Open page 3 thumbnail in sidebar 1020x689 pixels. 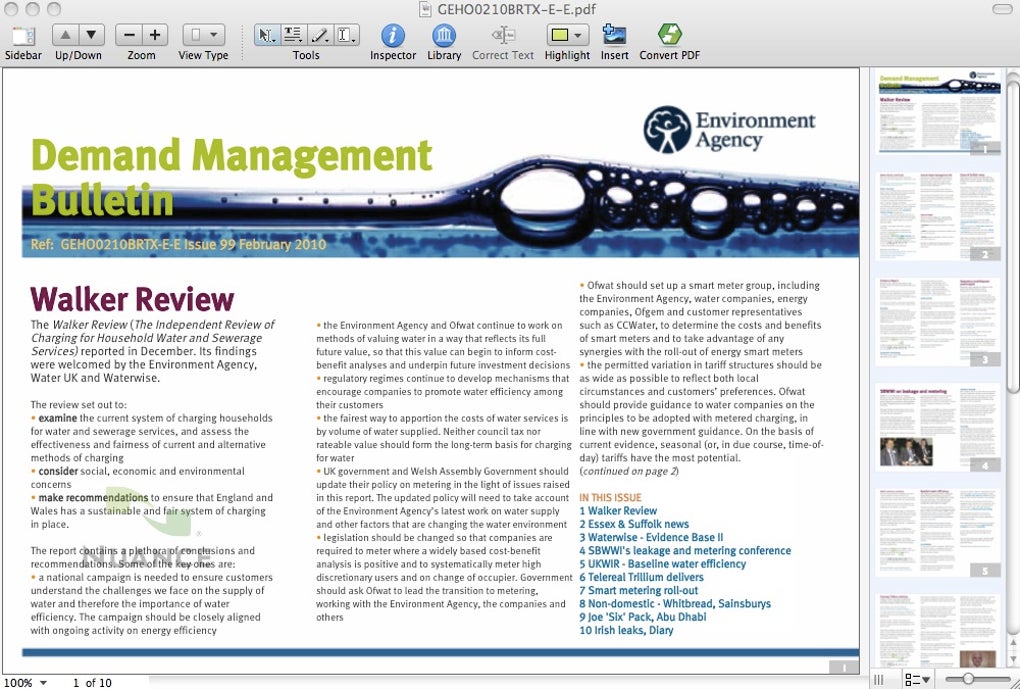pyautogui.click(x=938, y=322)
